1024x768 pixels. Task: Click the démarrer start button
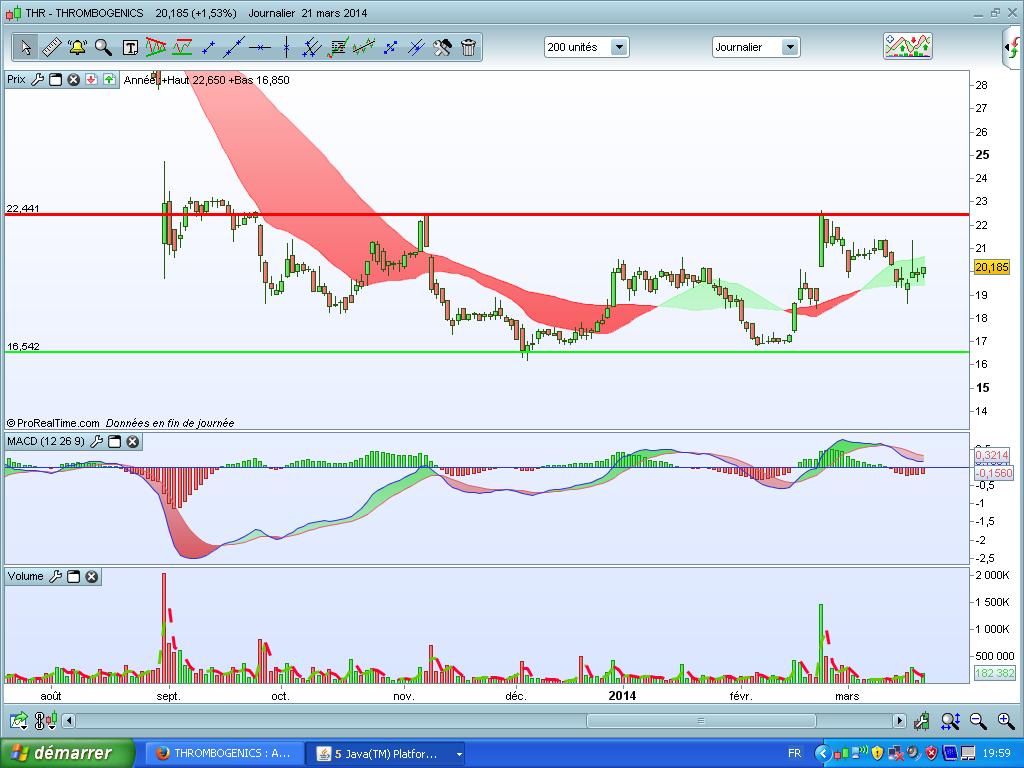pyautogui.click(x=67, y=754)
